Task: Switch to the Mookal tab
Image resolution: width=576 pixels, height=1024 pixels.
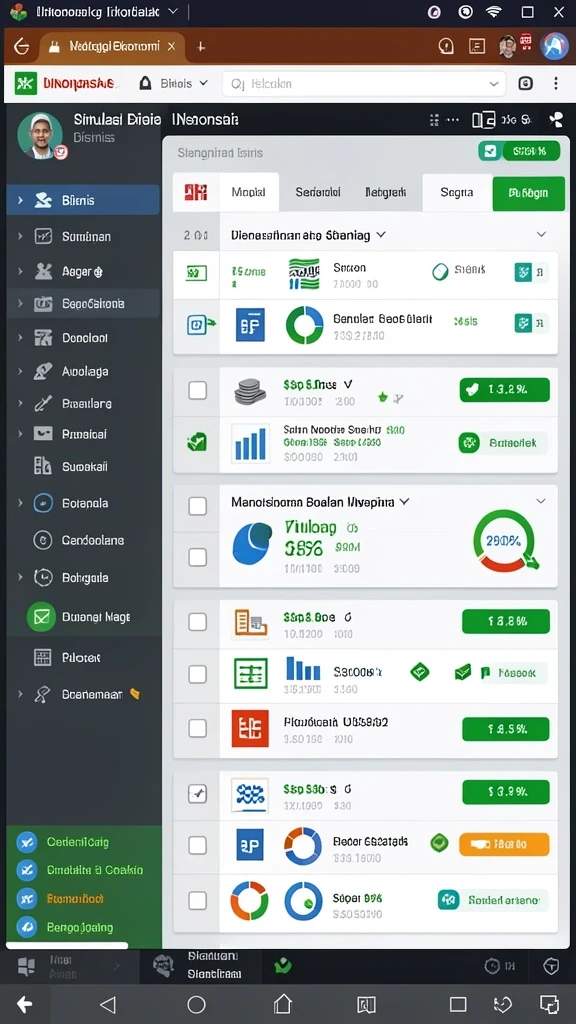Action: pyautogui.click(x=249, y=192)
